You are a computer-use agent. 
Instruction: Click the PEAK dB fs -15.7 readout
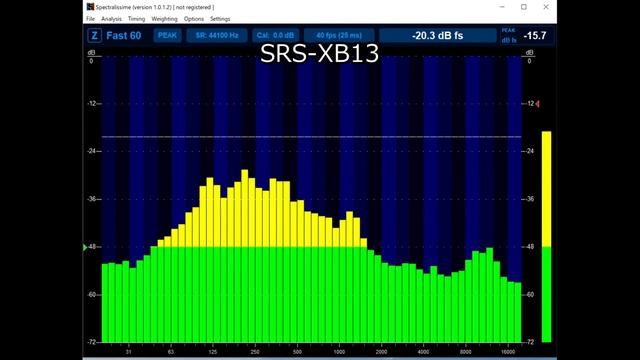[x=527, y=36]
